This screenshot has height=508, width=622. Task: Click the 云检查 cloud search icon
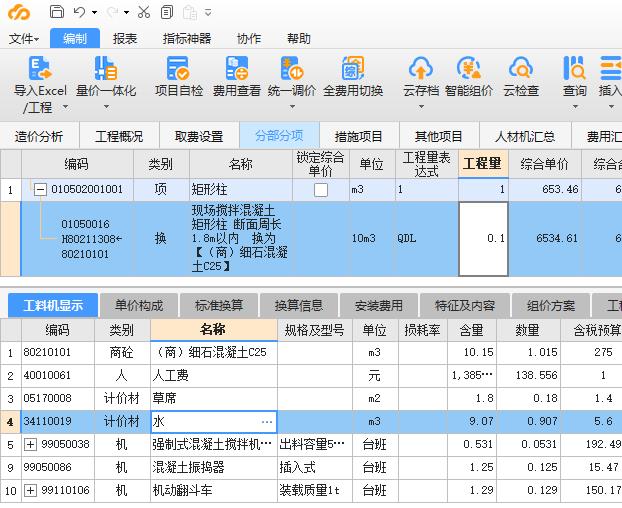[521, 69]
